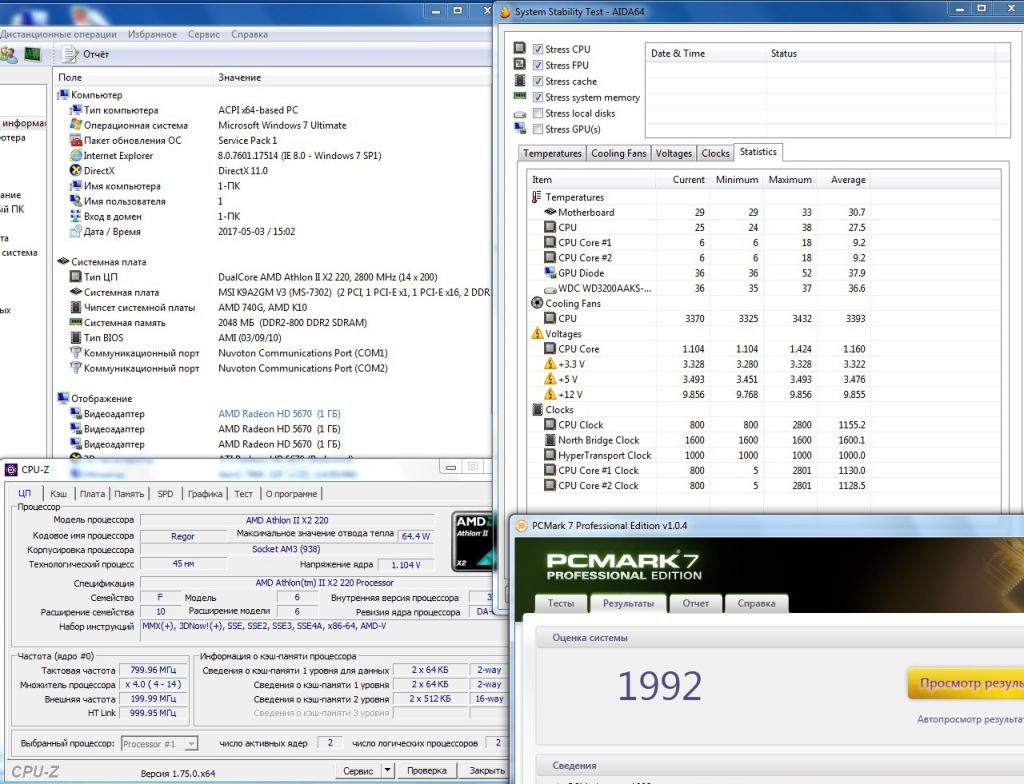Uncheck the Stress FPU checkbox

click(x=538, y=65)
